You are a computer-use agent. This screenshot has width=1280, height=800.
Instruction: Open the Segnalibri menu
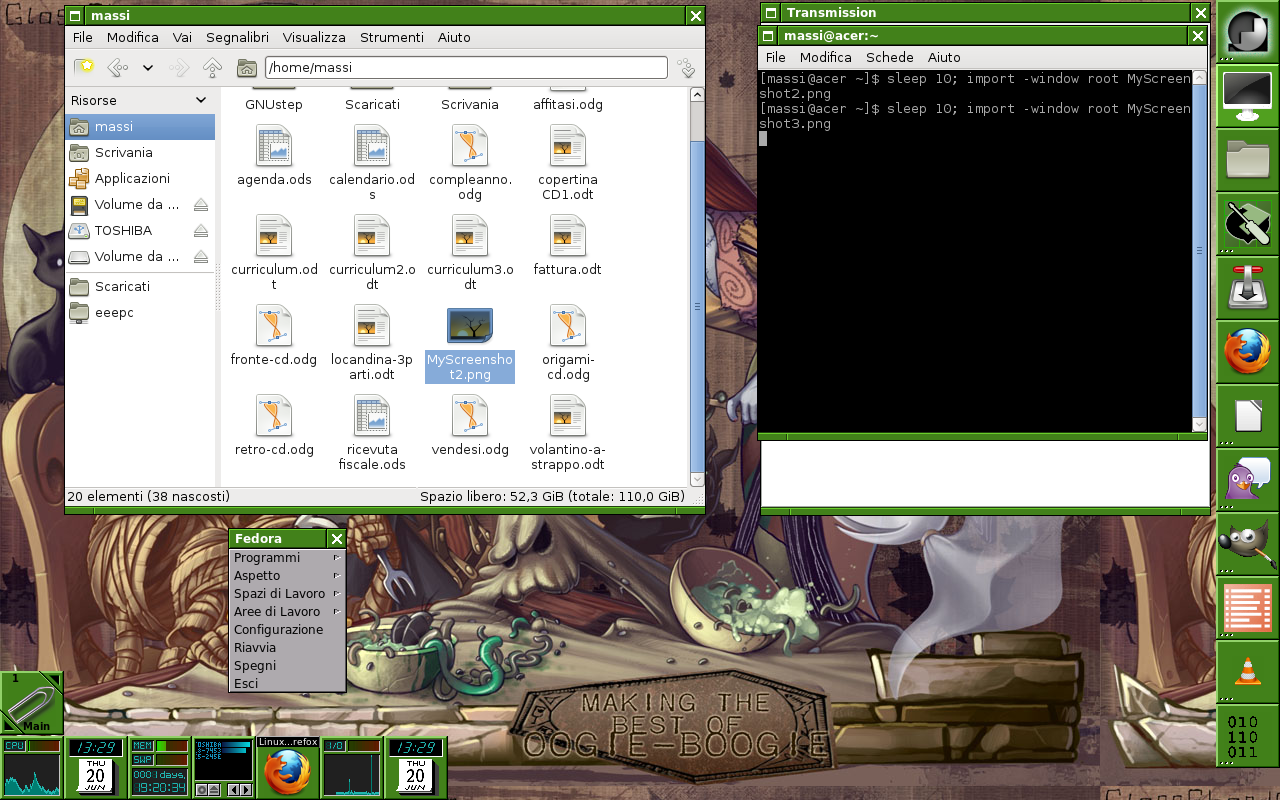click(x=237, y=37)
